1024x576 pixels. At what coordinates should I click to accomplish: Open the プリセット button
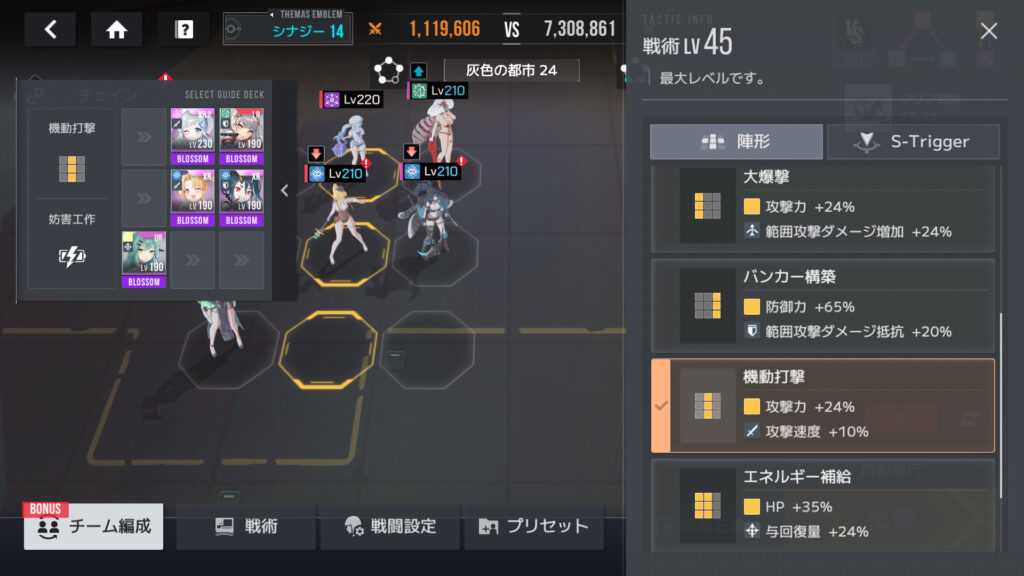pyautogui.click(x=534, y=526)
